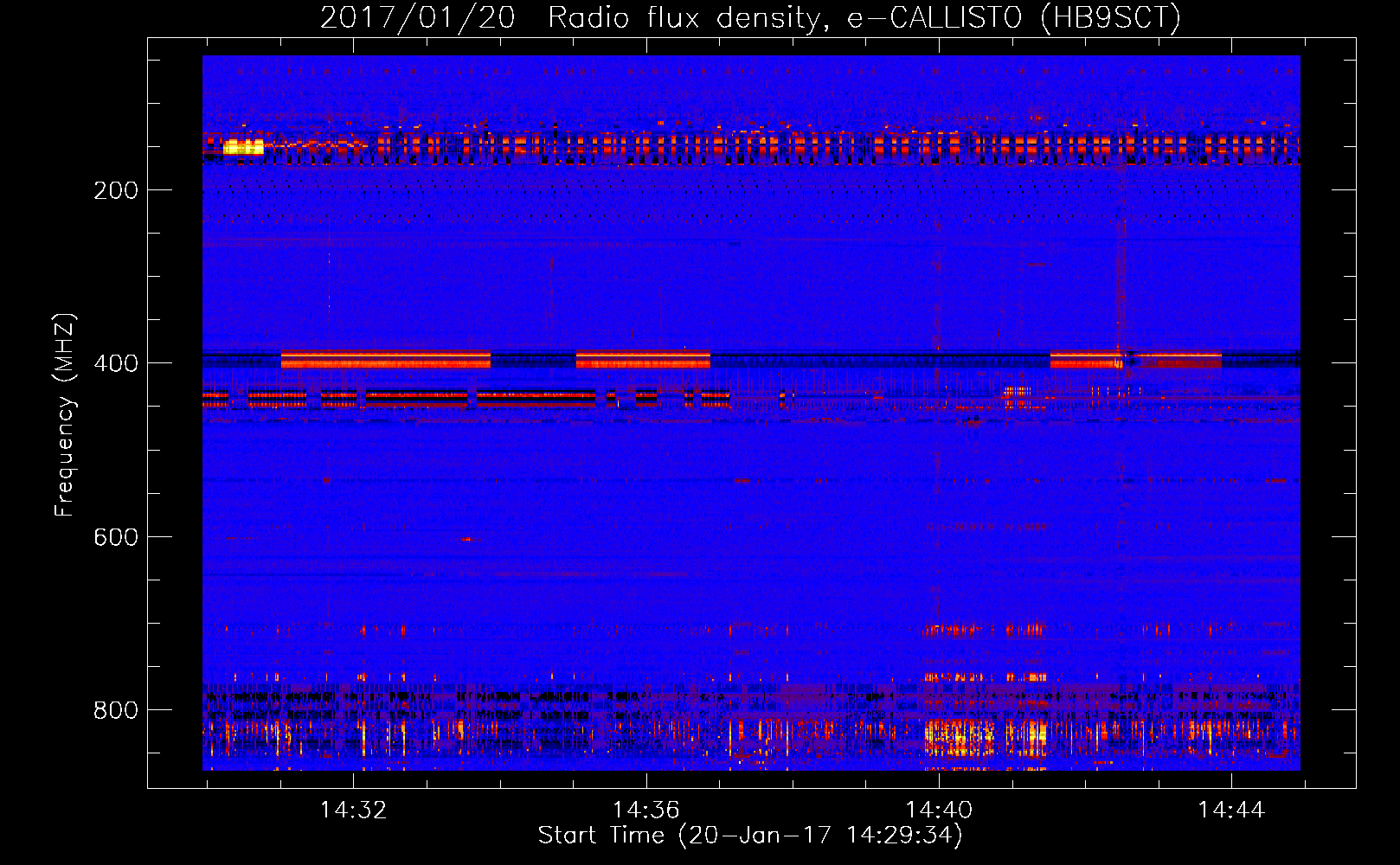Image resolution: width=1400 pixels, height=865 pixels.
Task: Click the 'Frequency (MHZ)' y-axis label
Action: click(65, 415)
